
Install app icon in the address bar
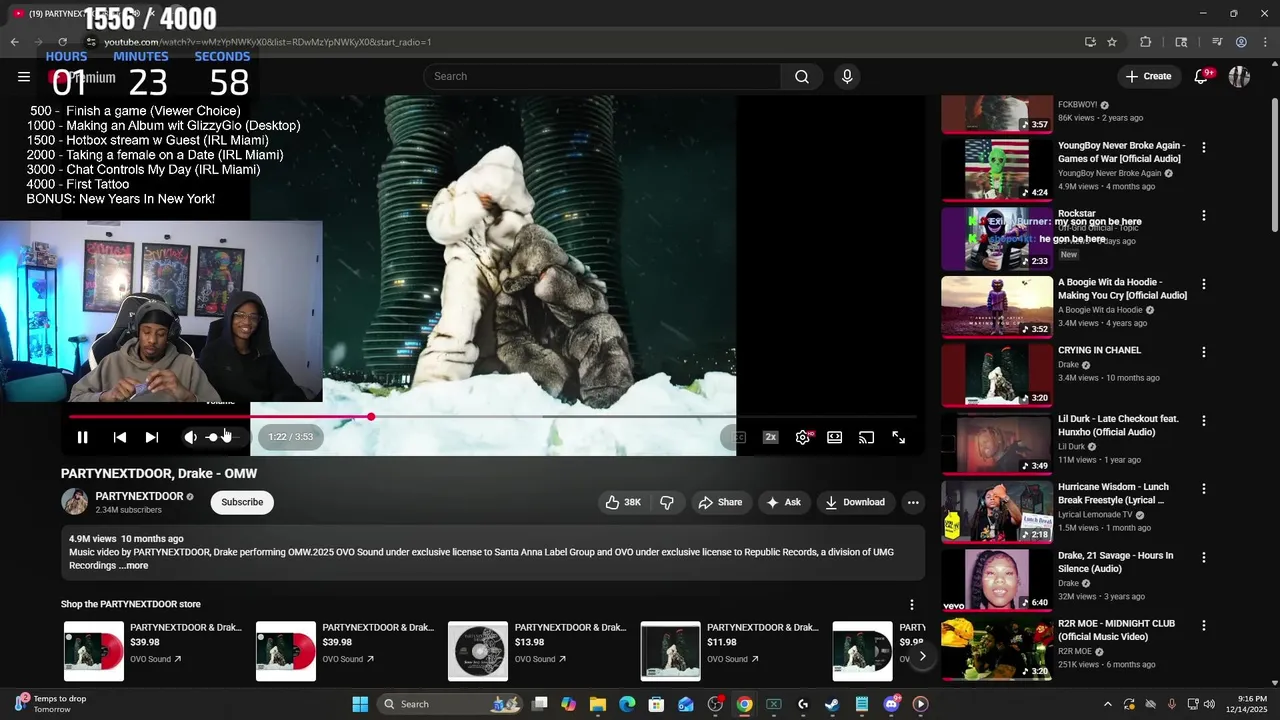(x=1090, y=42)
